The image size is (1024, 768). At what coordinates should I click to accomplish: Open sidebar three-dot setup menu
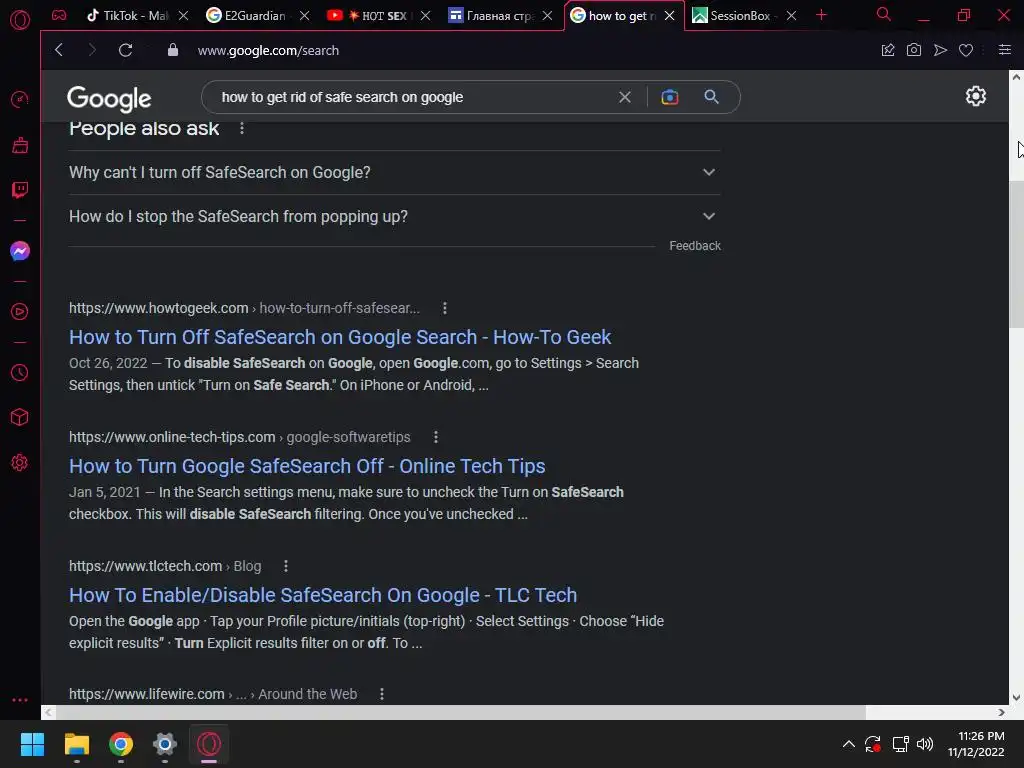(x=20, y=699)
